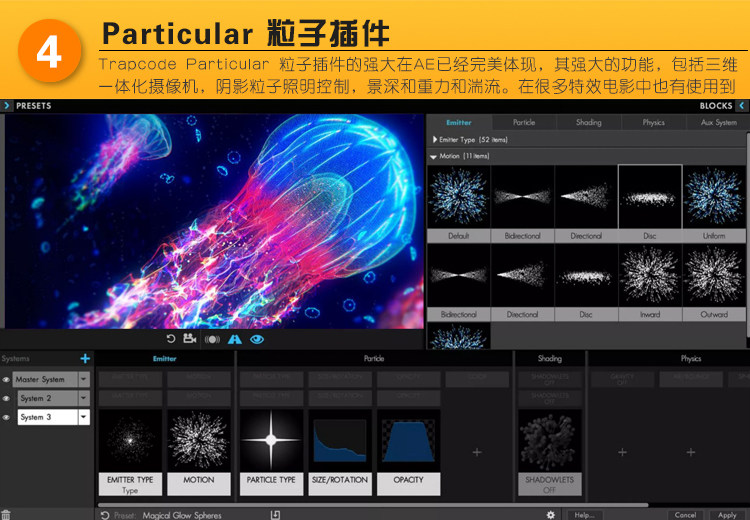The image size is (750, 520).
Task: Add a new system with plus icon
Action: tap(85, 358)
